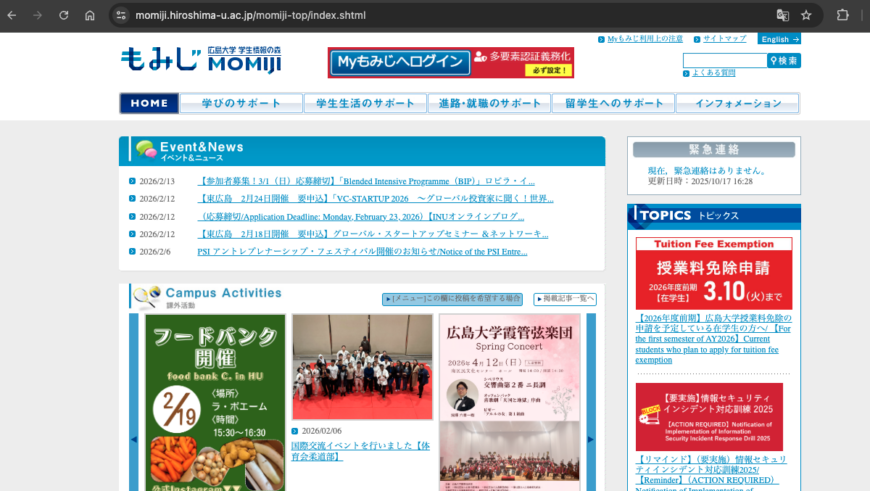Image resolution: width=870 pixels, height=491 pixels.
Task: Open the 留学生へのサポート menu
Action: click(613, 103)
